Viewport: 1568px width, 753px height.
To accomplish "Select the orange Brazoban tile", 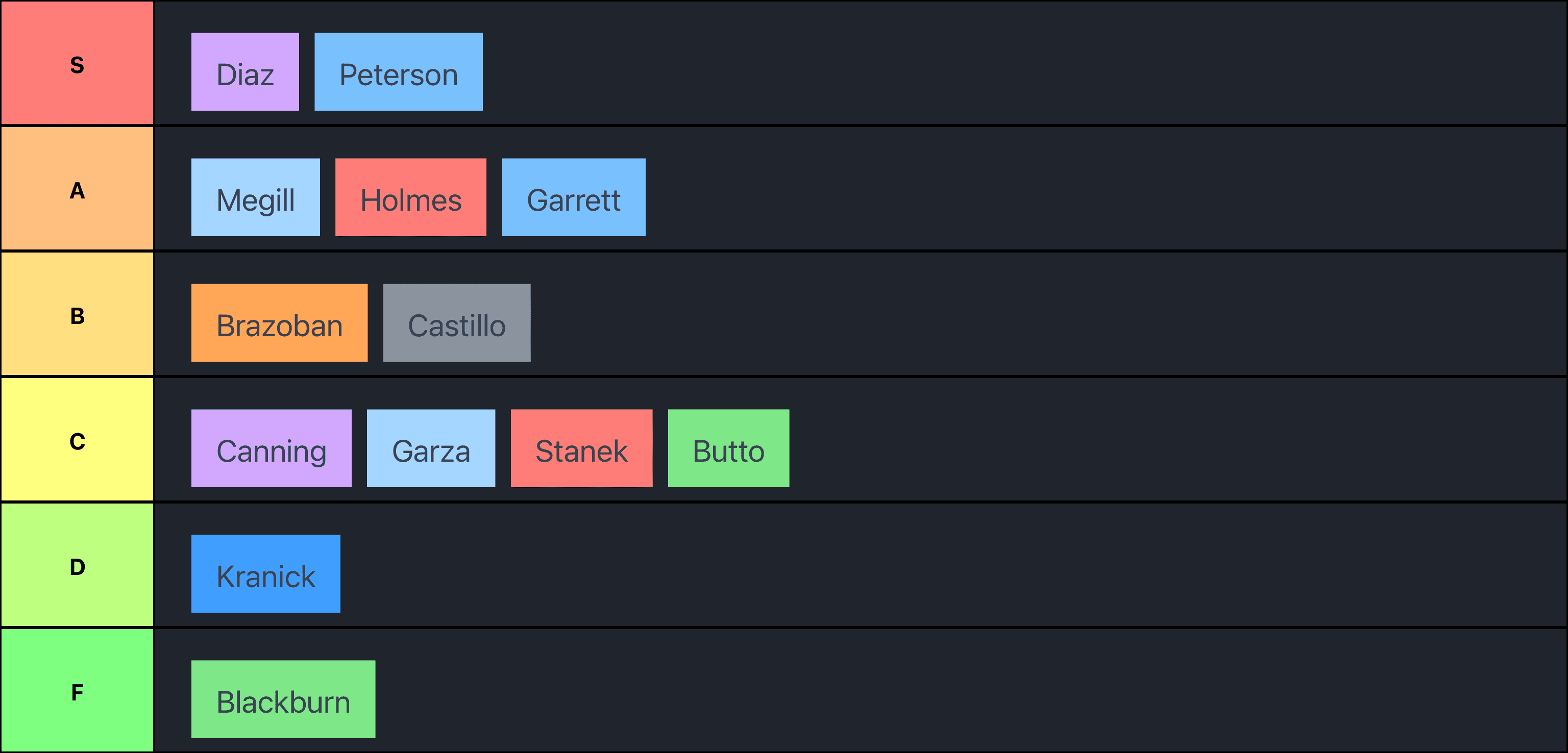I will pos(279,323).
